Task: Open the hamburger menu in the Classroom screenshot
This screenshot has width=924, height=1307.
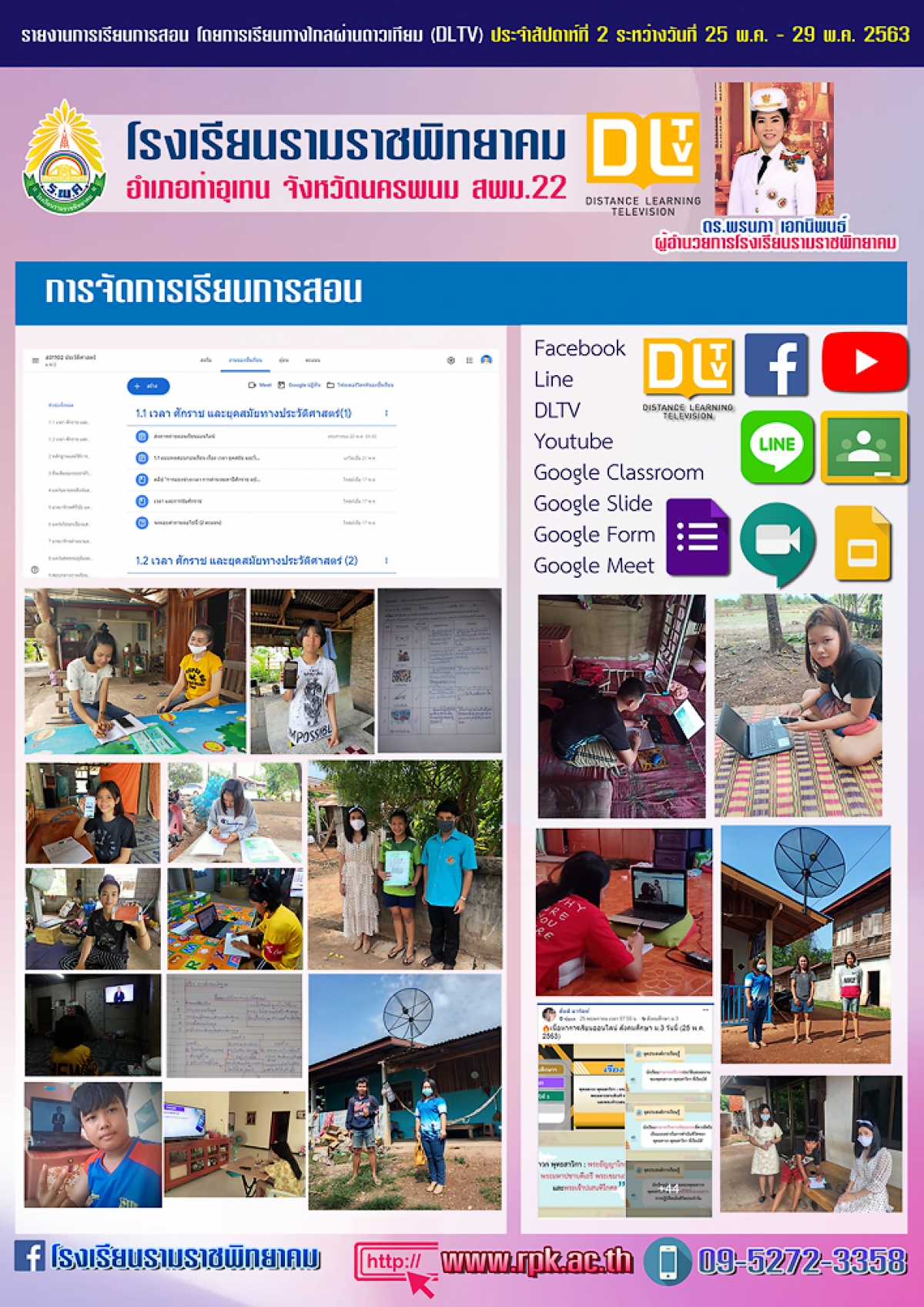Action: (x=35, y=360)
